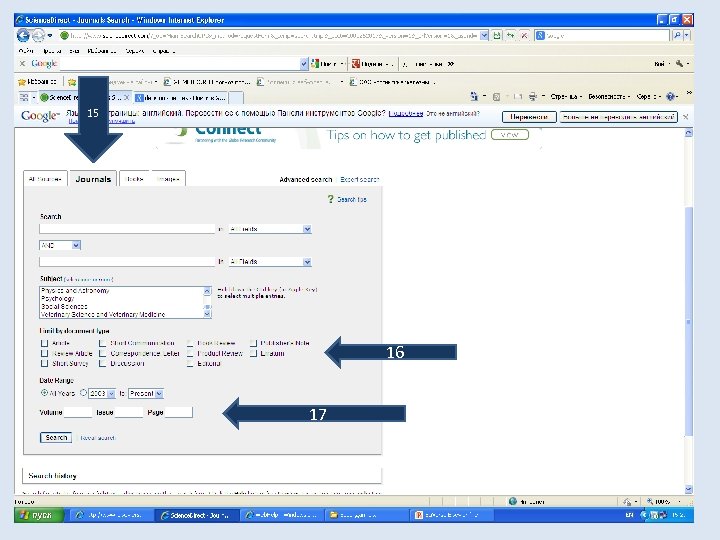The height and width of the screenshot is (540, 720).
Task: Select the second browser tab
Action: tap(180, 97)
